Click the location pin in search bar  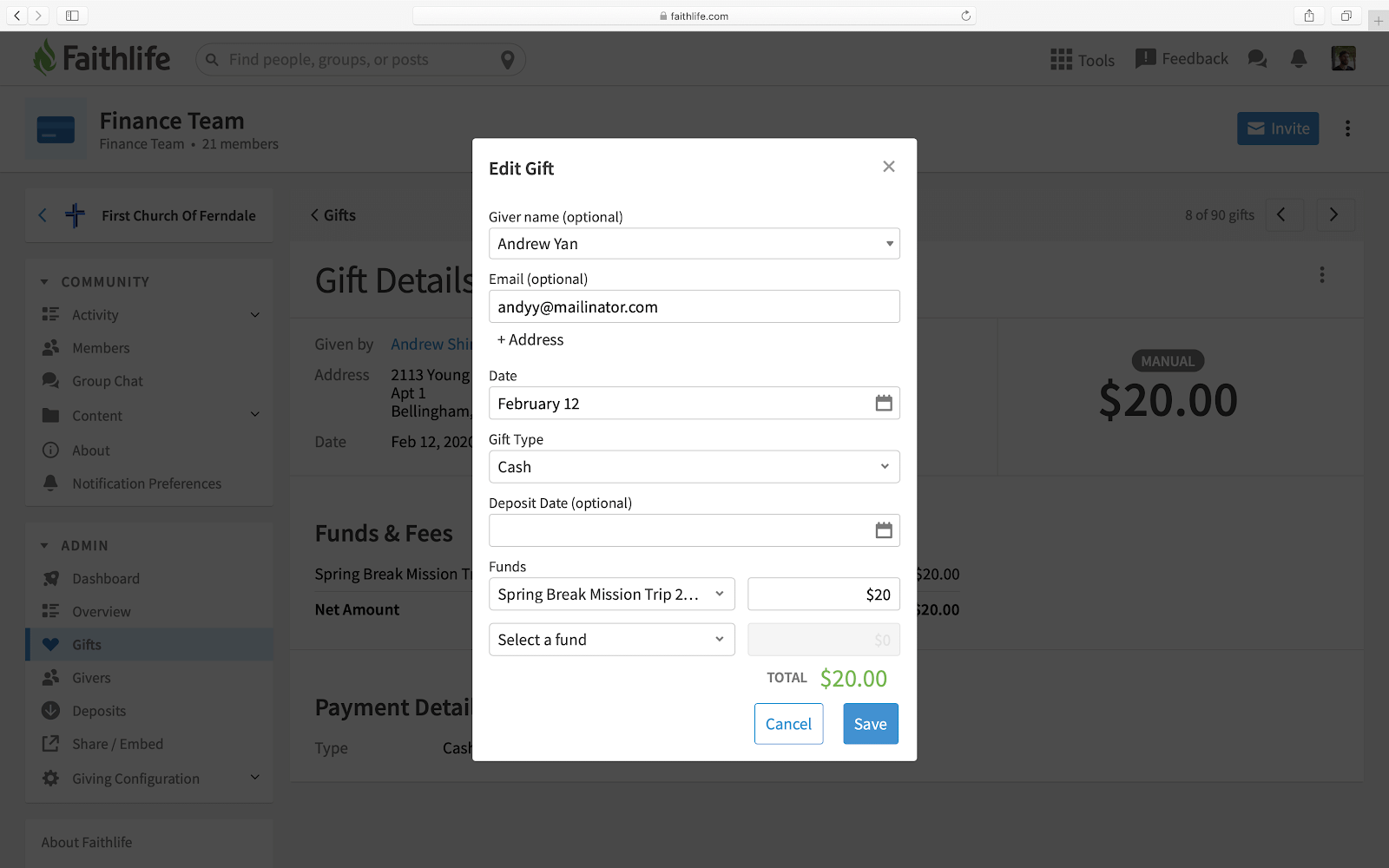click(508, 60)
